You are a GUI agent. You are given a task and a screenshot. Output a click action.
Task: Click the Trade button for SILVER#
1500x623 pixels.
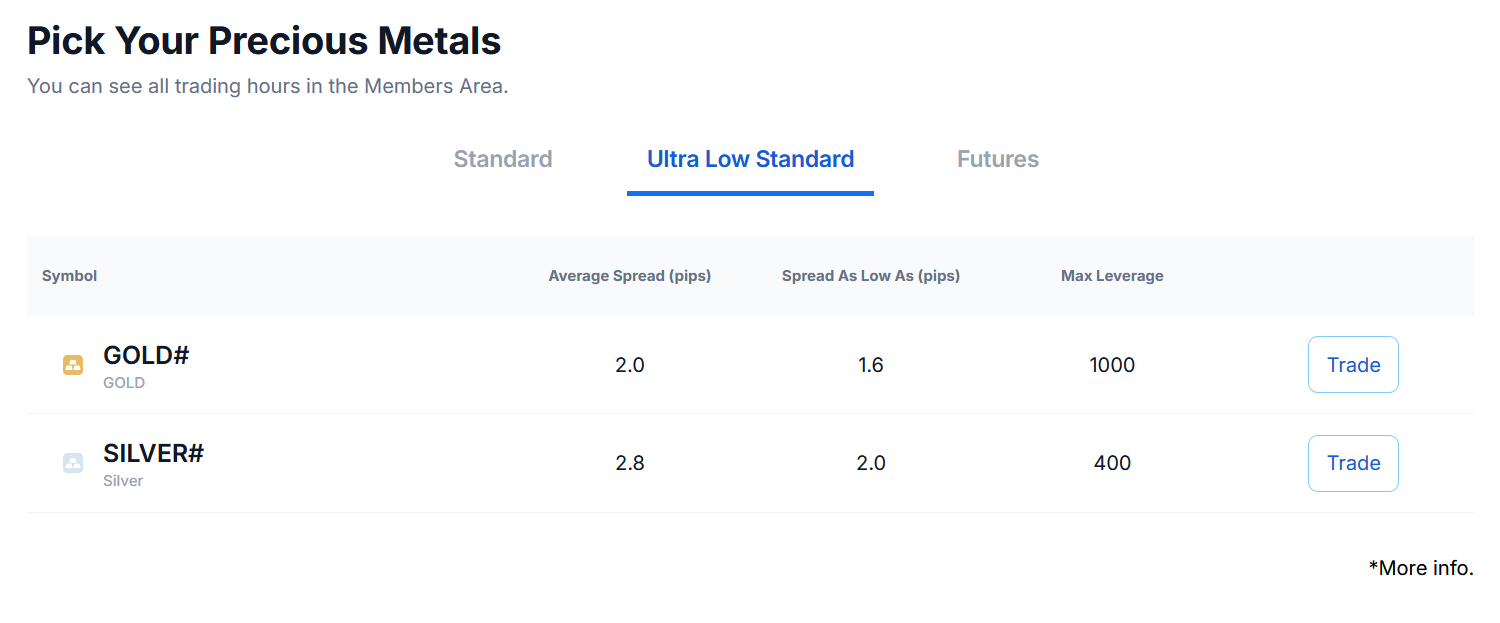pyautogui.click(x=1353, y=463)
